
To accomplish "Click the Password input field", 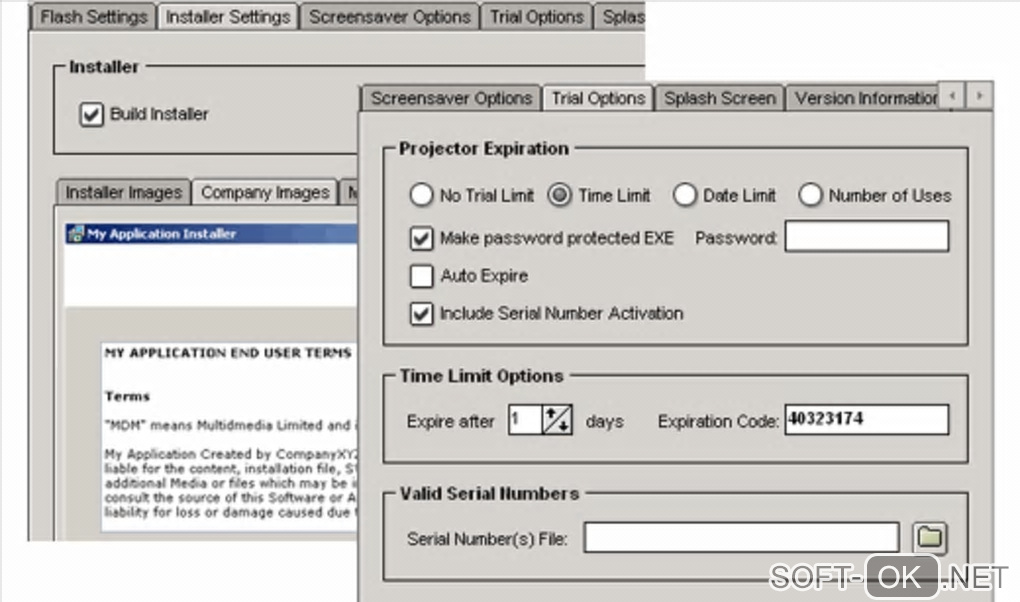I will coord(866,236).
